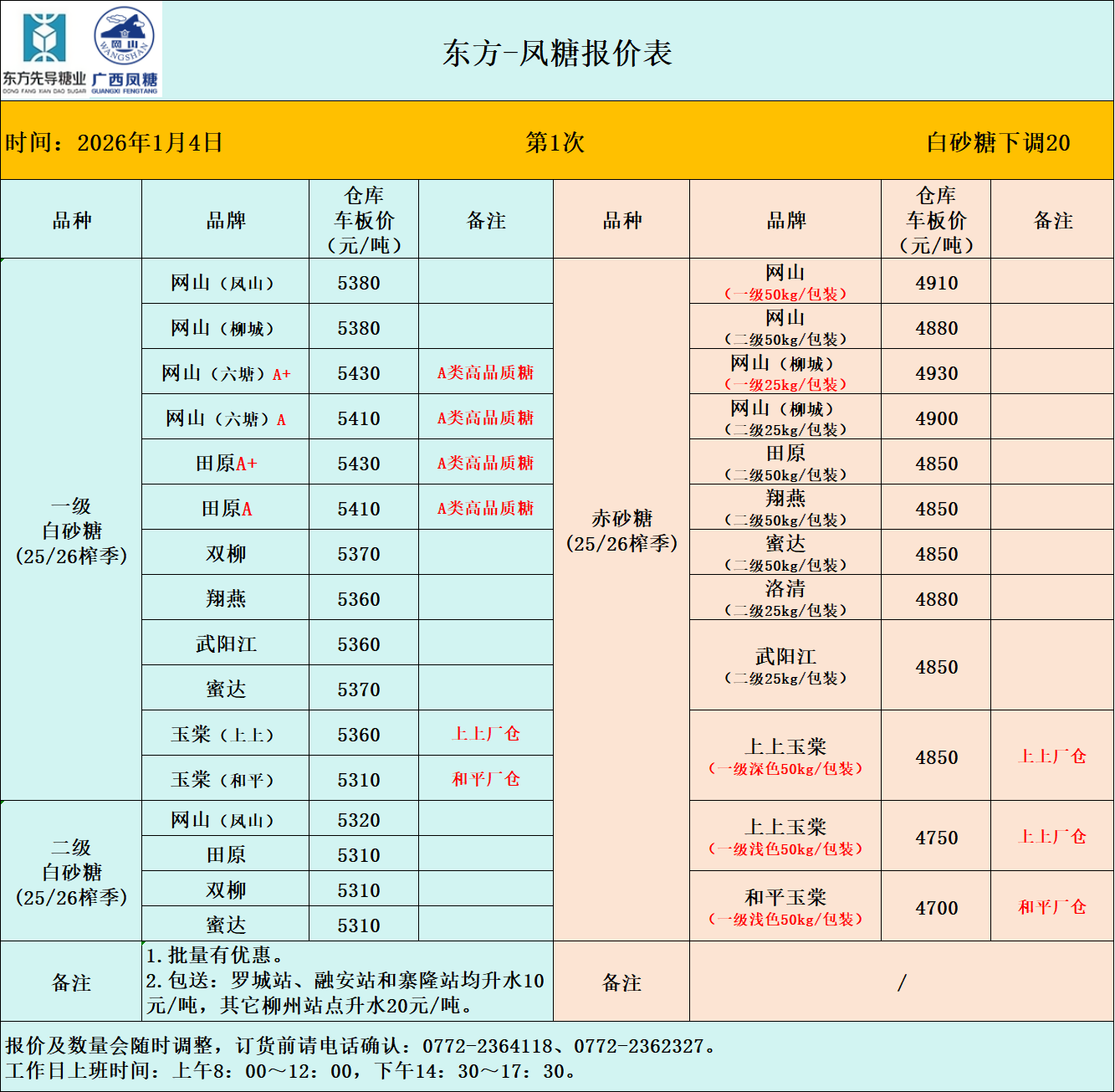Screen dimensions: 1115x1092
Task: Click the 双柳 price 5370 cell
Action: (359, 554)
